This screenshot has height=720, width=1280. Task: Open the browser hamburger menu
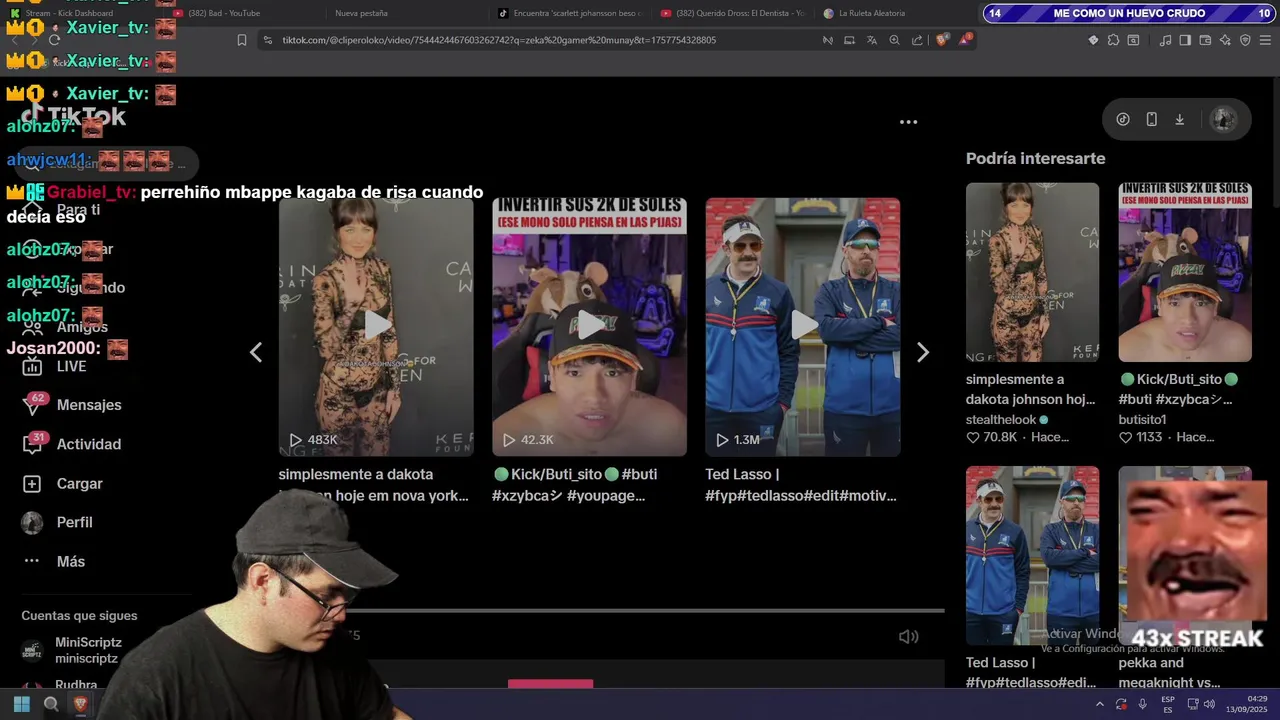pyautogui.click(x=1265, y=40)
